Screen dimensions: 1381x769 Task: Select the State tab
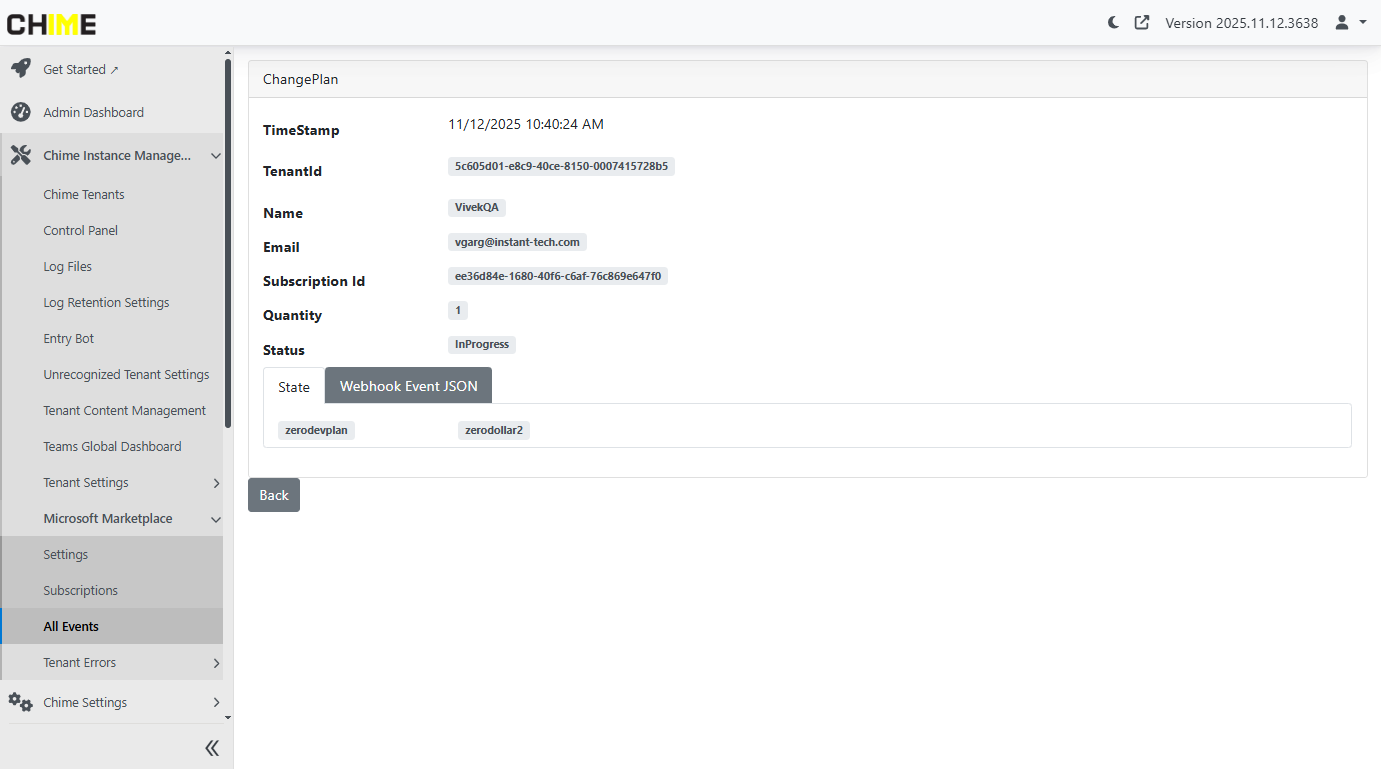pos(294,387)
